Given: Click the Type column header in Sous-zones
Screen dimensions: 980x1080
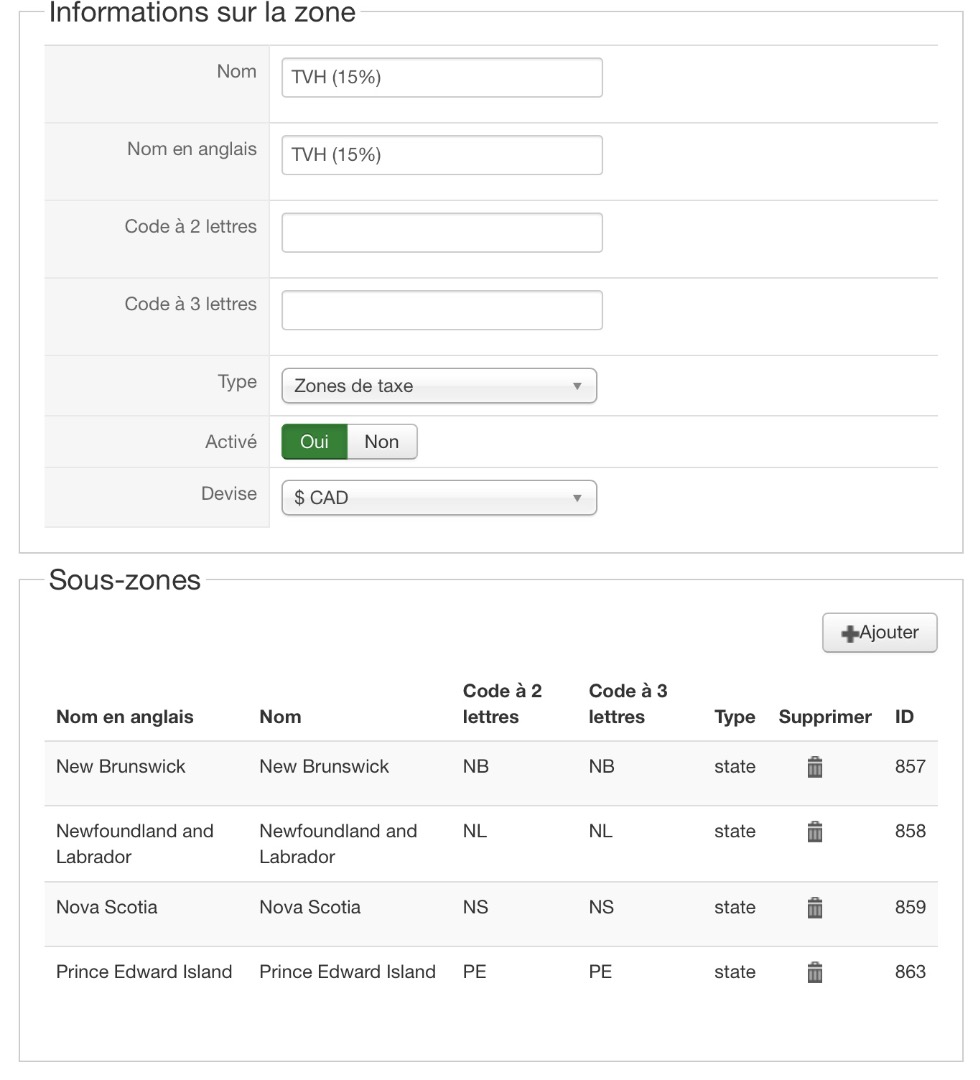Looking at the screenshot, I should click(x=734, y=717).
